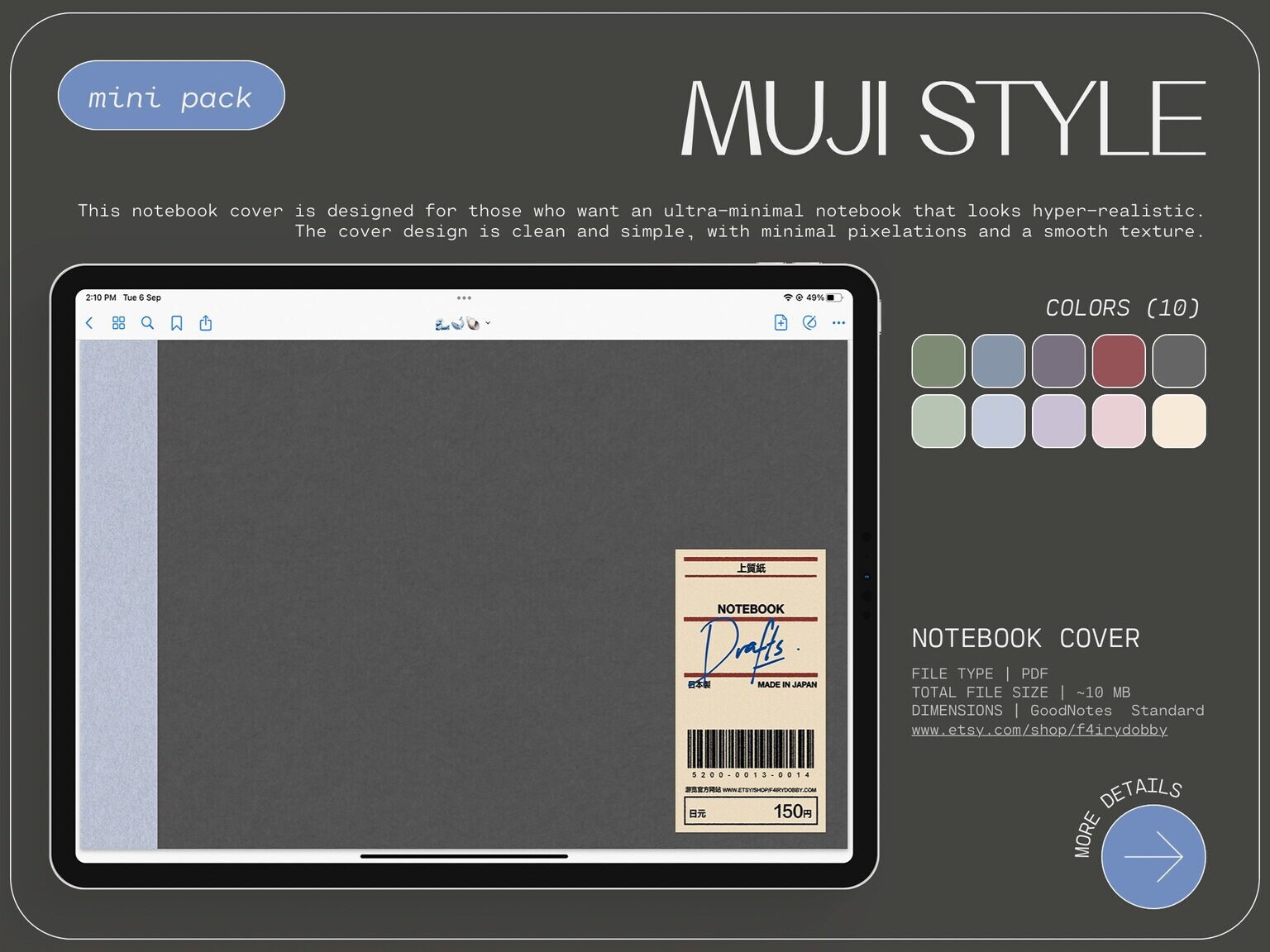Open the share/export icon
Screen dimensions: 1270x952
[205, 323]
